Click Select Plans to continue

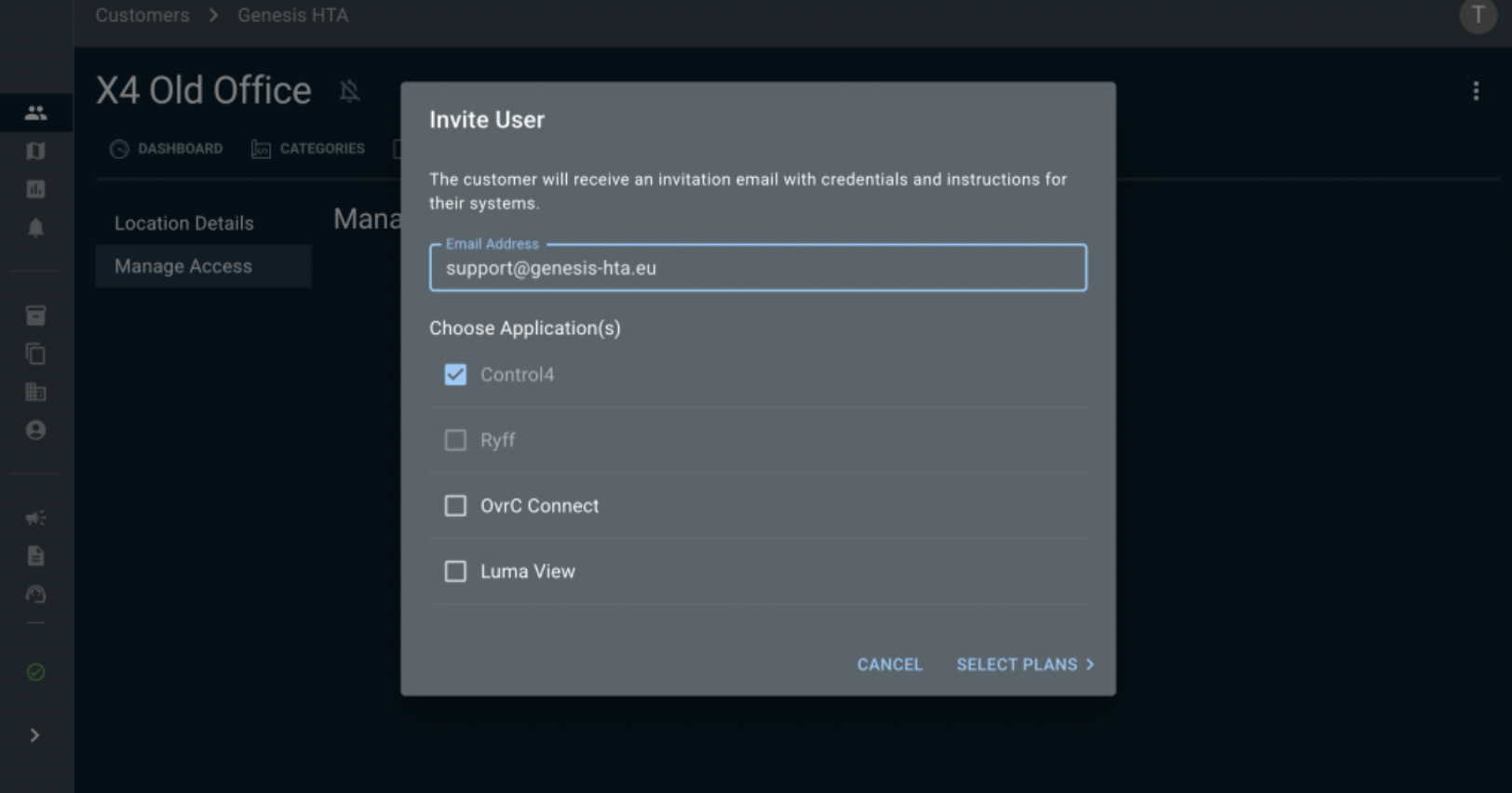click(x=1025, y=665)
